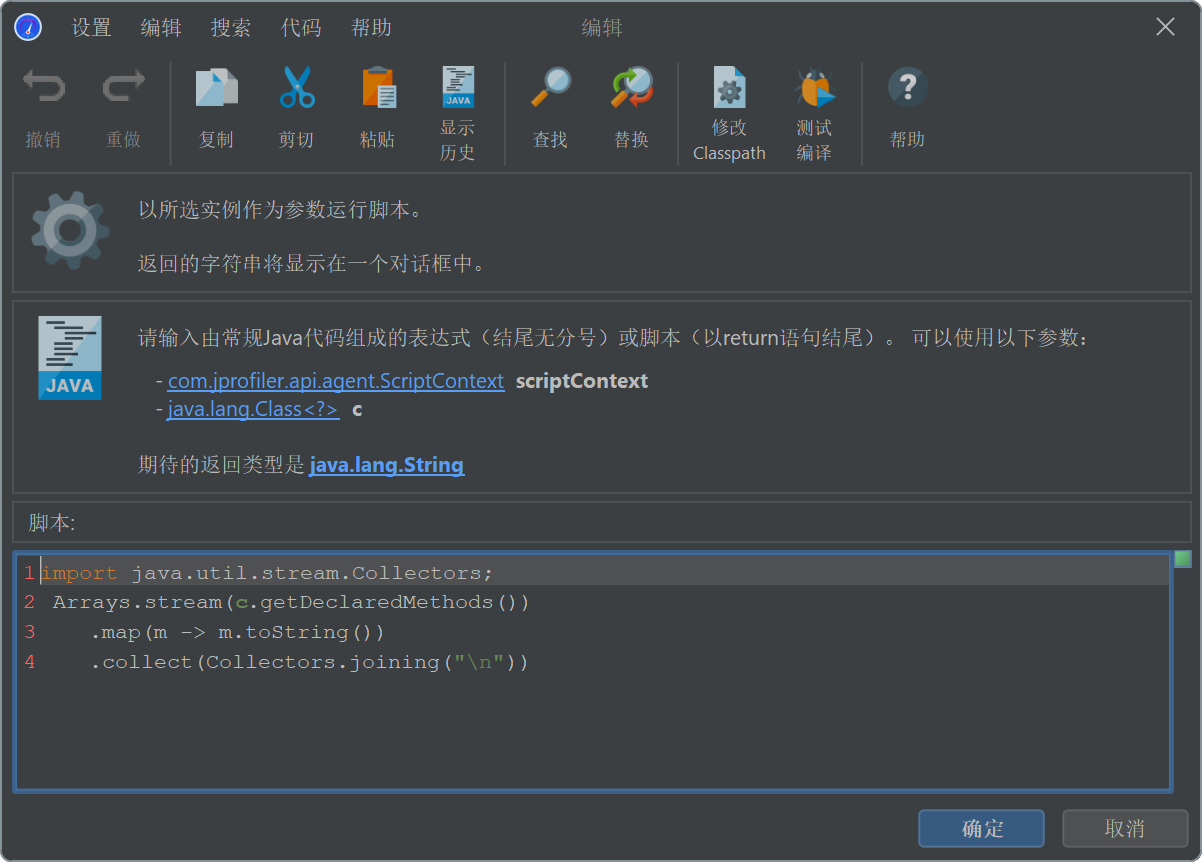Open java.lang.Class<?> documentation link
The width and height of the screenshot is (1202, 862).
pyautogui.click(x=253, y=409)
